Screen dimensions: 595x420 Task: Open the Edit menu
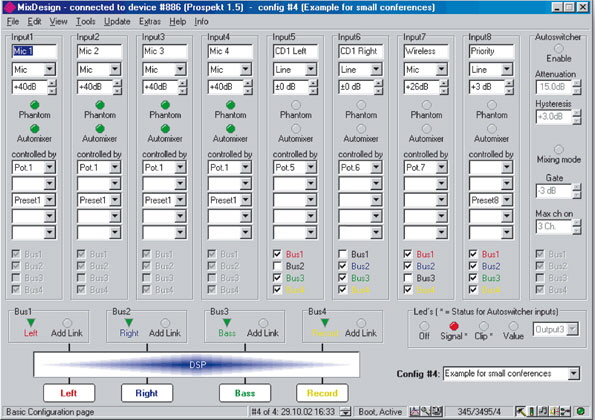[34, 22]
